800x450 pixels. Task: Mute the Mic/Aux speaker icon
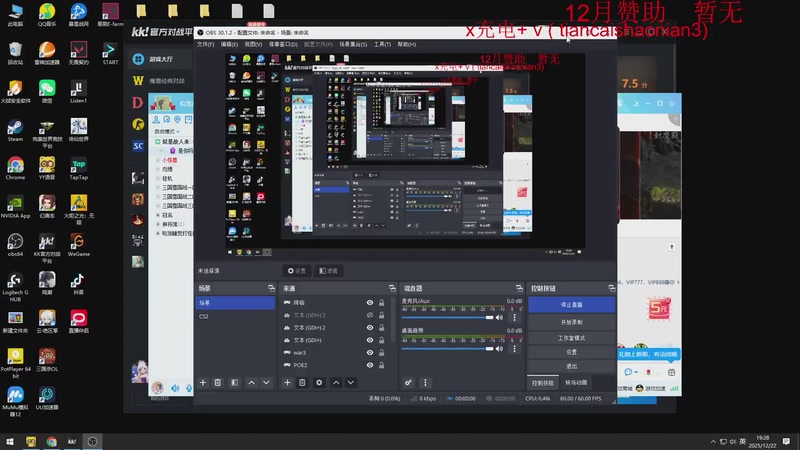499,317
